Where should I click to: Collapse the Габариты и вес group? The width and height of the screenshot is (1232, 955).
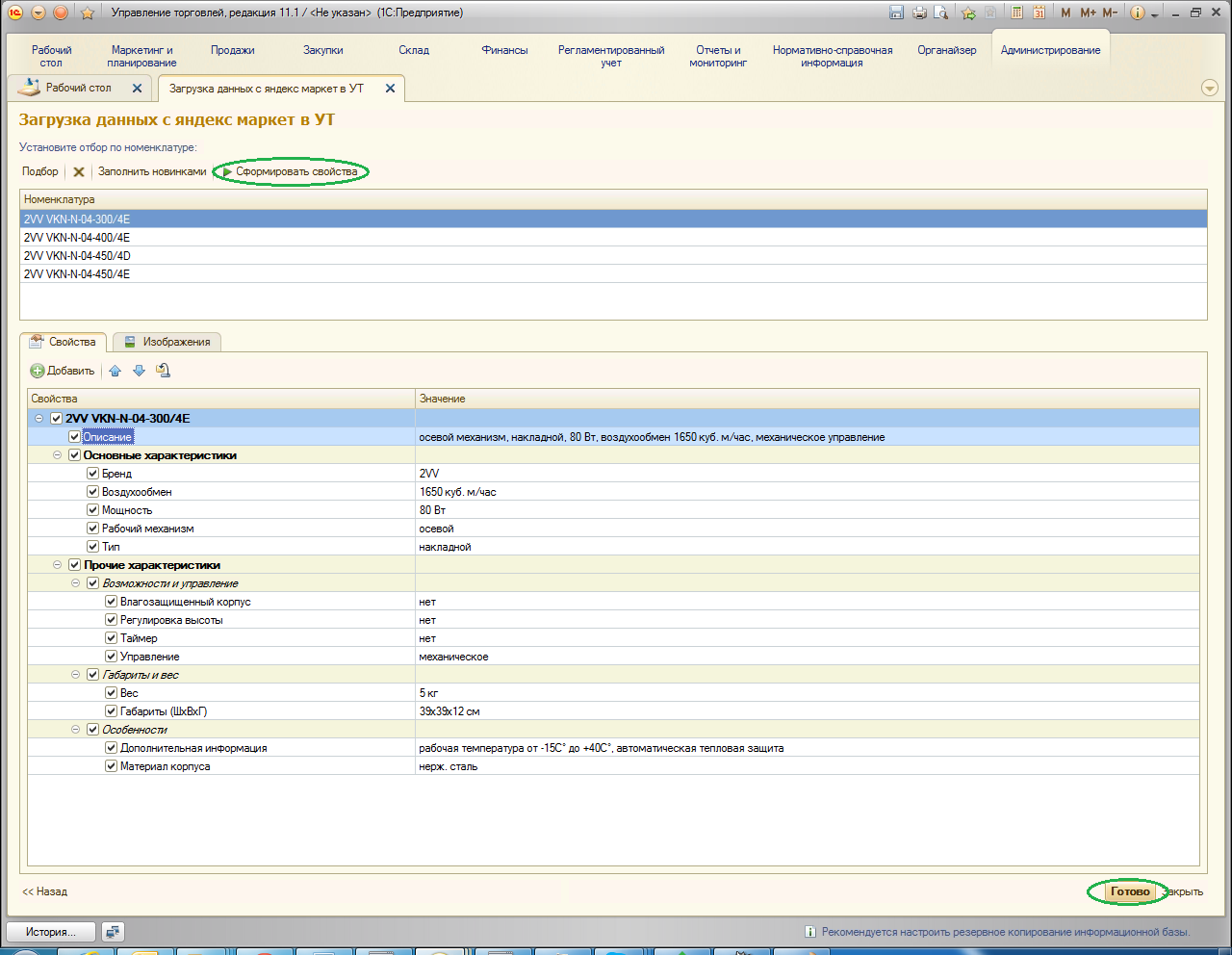pyautogui.click(x=76, y=675)
